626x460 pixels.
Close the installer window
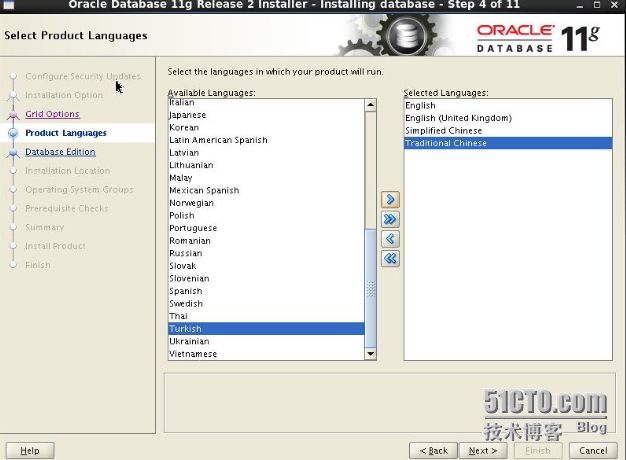[614, 5]
